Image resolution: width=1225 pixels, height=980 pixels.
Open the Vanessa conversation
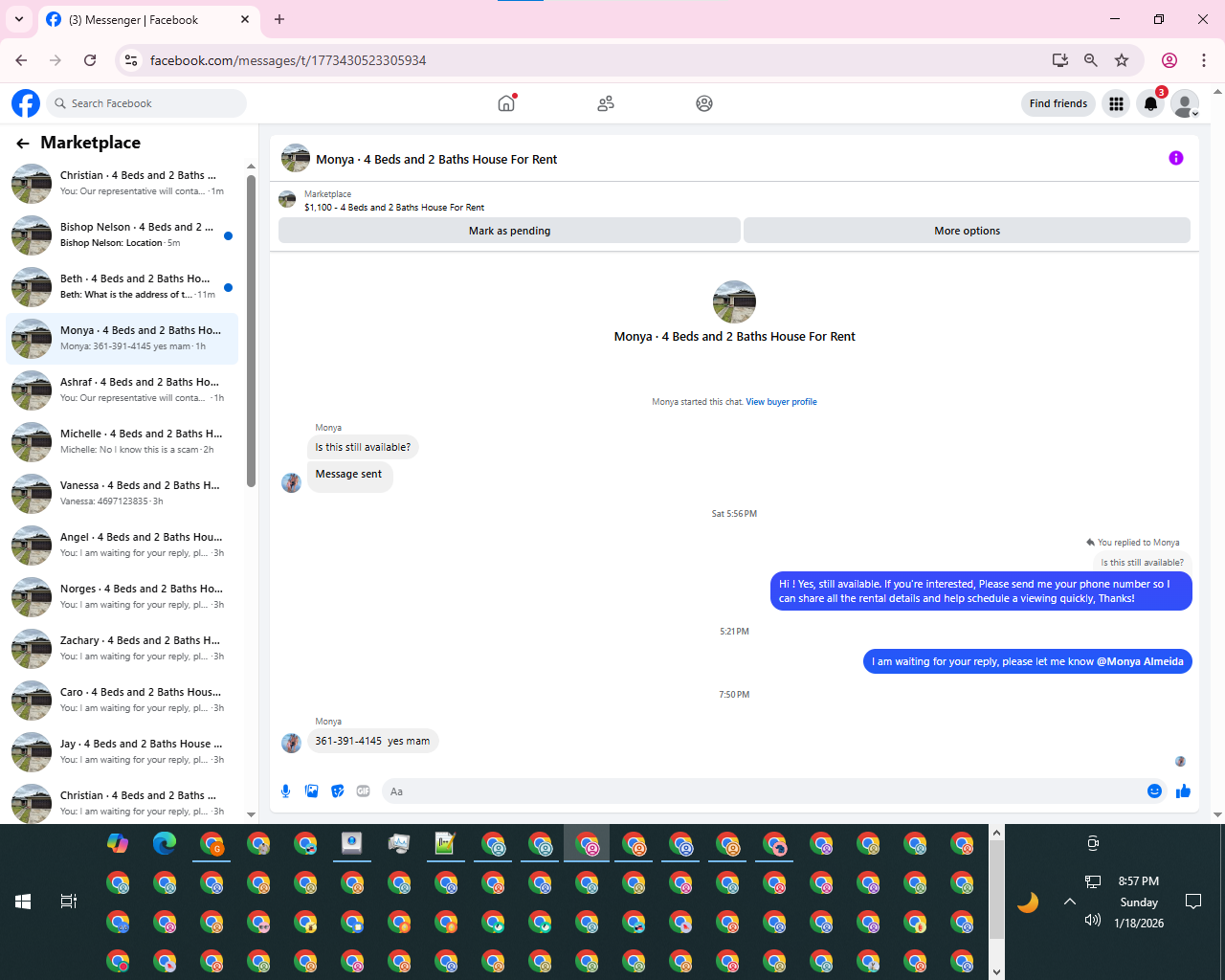click(x=122, y=494)
